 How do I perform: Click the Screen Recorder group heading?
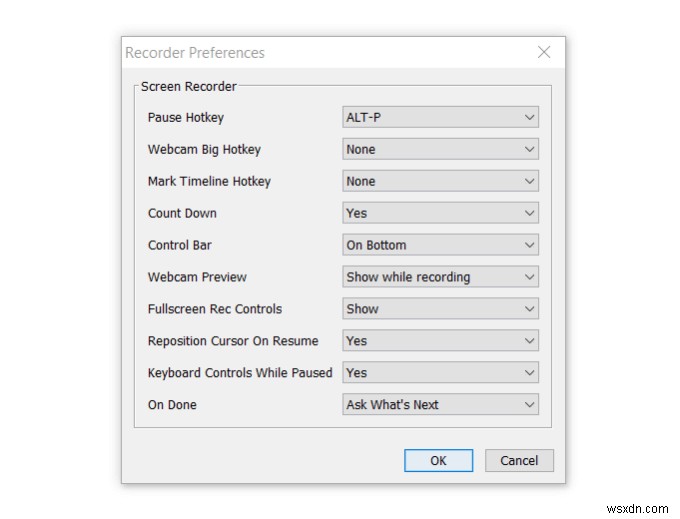189,87
